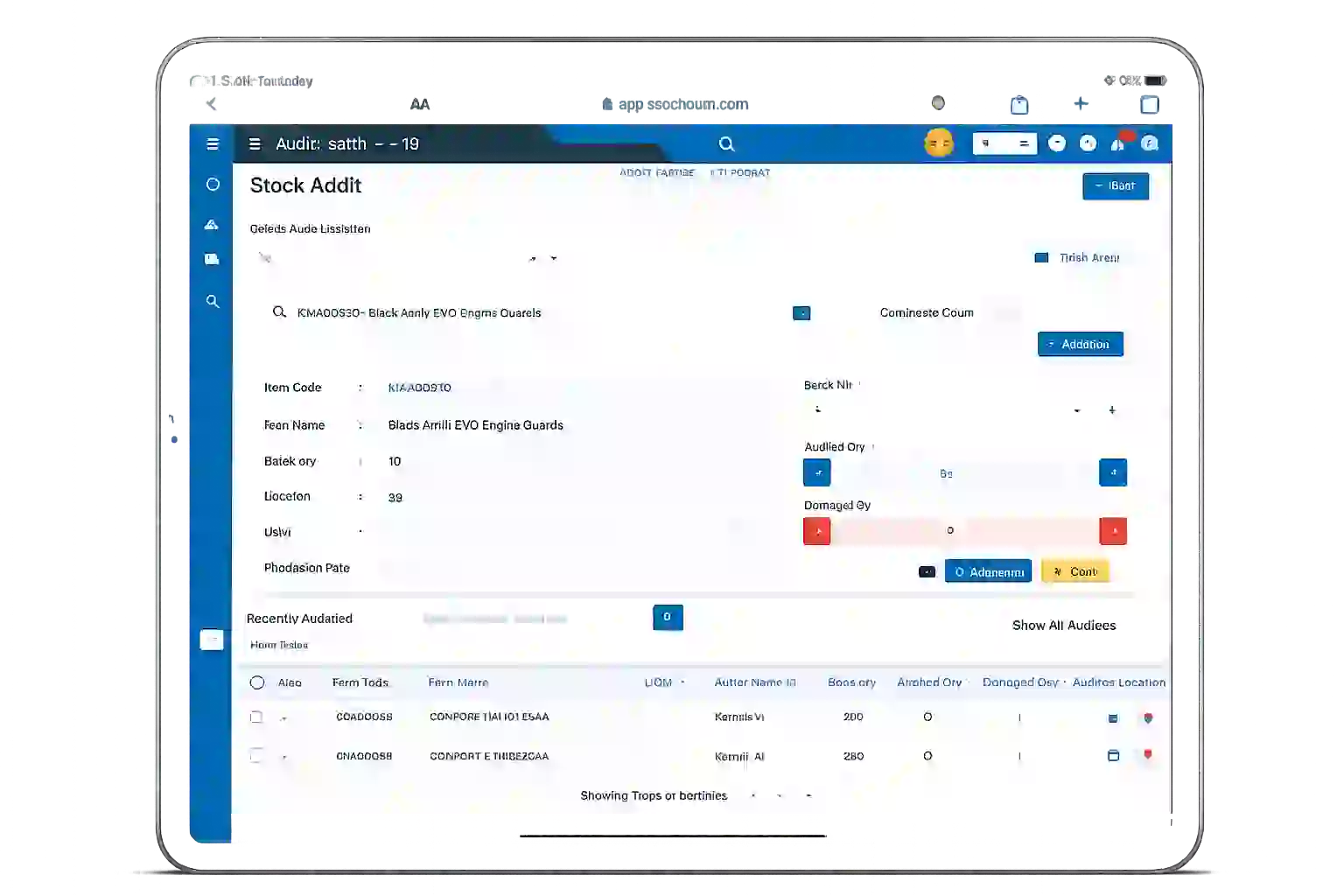Viewport: 1344px width, 896px height.
Task: Click the Audlied Ory quantity field
Action: tap(965, 473)
